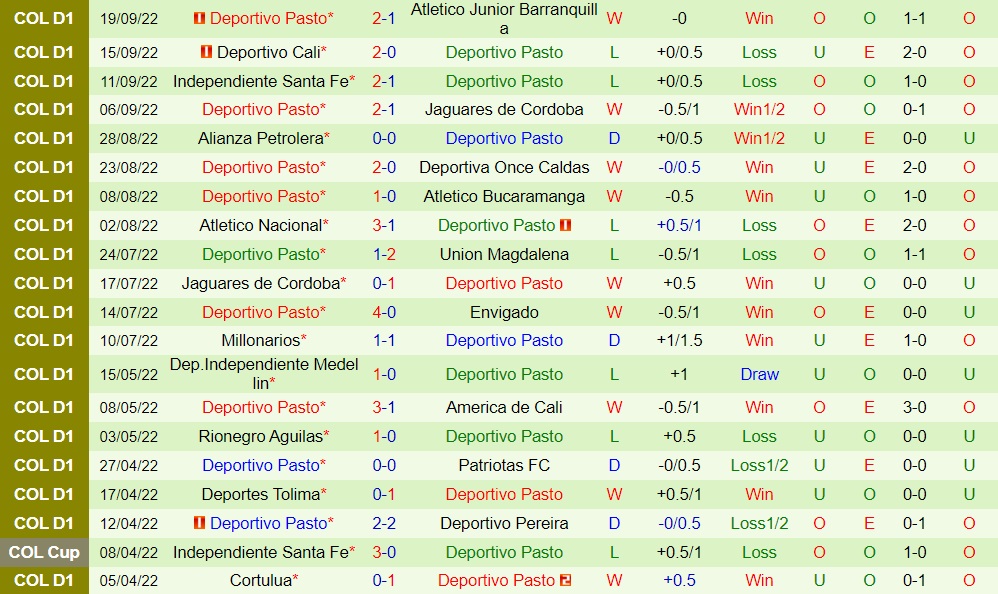Open Atletico Junior Barranquilla team link
The image size is (998, 594).
click(x=504, y=18)
